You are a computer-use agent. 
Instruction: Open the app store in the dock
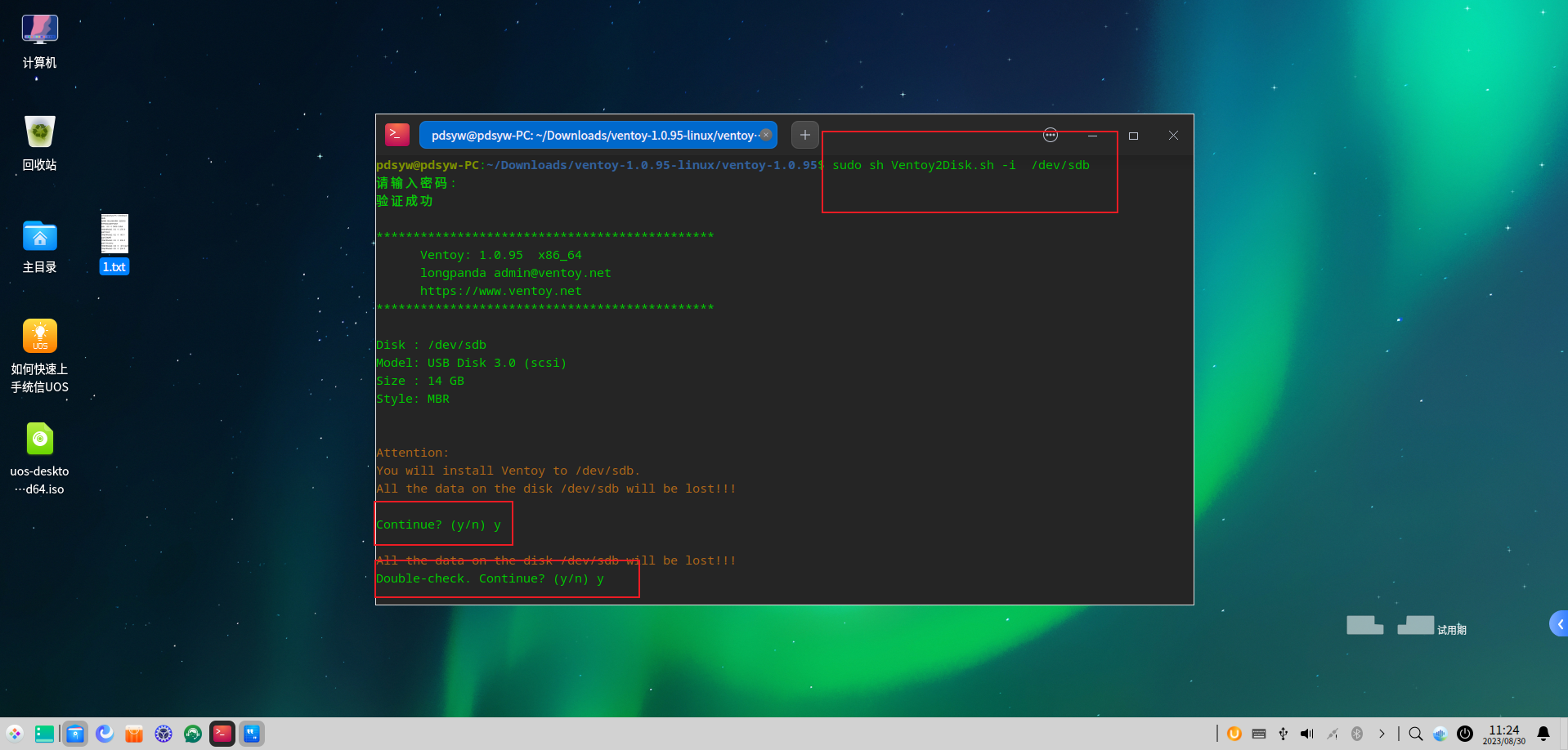tap(134, 734)
